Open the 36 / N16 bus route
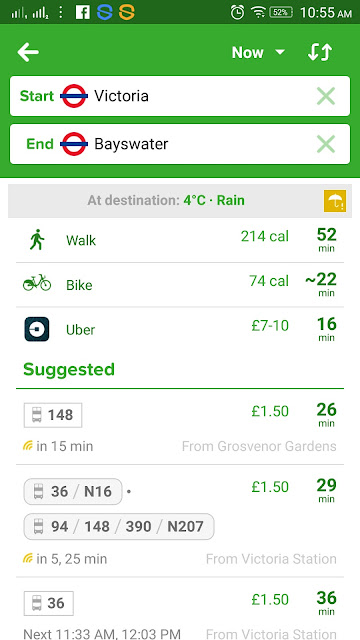 click(73, 491)
